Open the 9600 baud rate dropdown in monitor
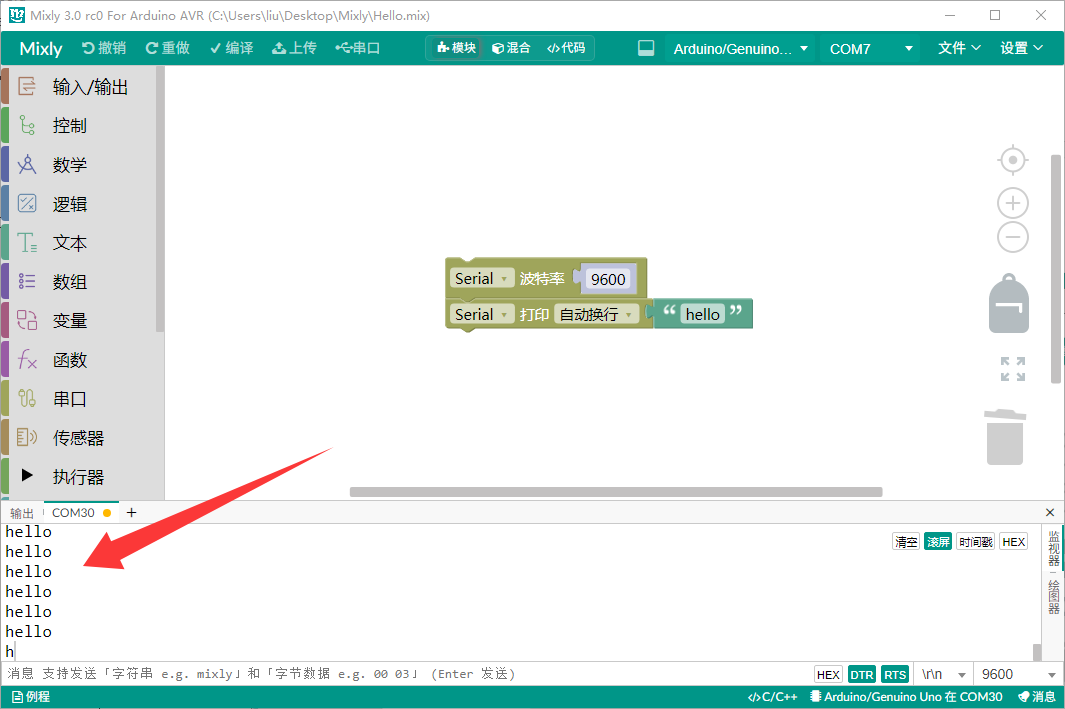1065x709 pixels. pos(1017,674)
